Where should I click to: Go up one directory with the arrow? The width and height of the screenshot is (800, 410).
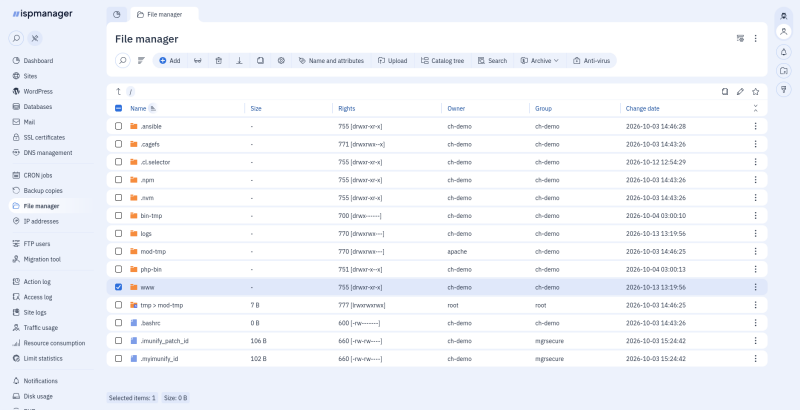[x=118, y=92]
